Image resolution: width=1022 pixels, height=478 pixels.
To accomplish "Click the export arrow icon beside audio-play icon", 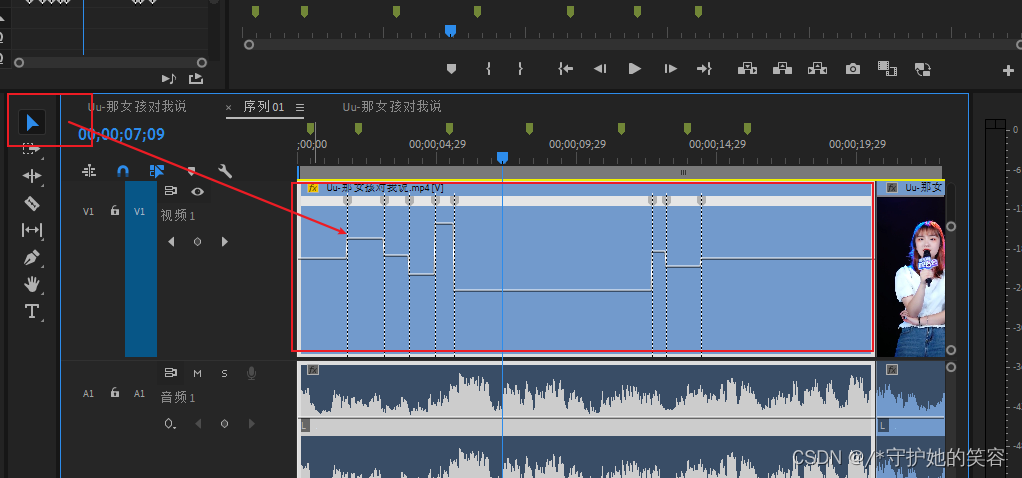I will [196, 78].
